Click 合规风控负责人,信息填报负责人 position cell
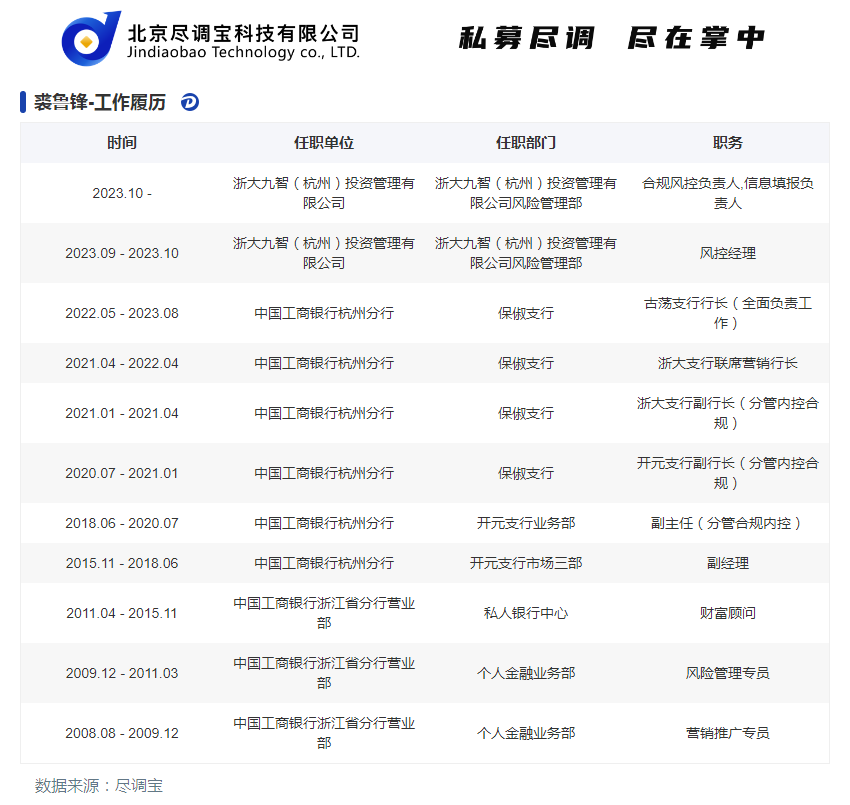This screenshot has height=805, width=850. click(727, 193)
